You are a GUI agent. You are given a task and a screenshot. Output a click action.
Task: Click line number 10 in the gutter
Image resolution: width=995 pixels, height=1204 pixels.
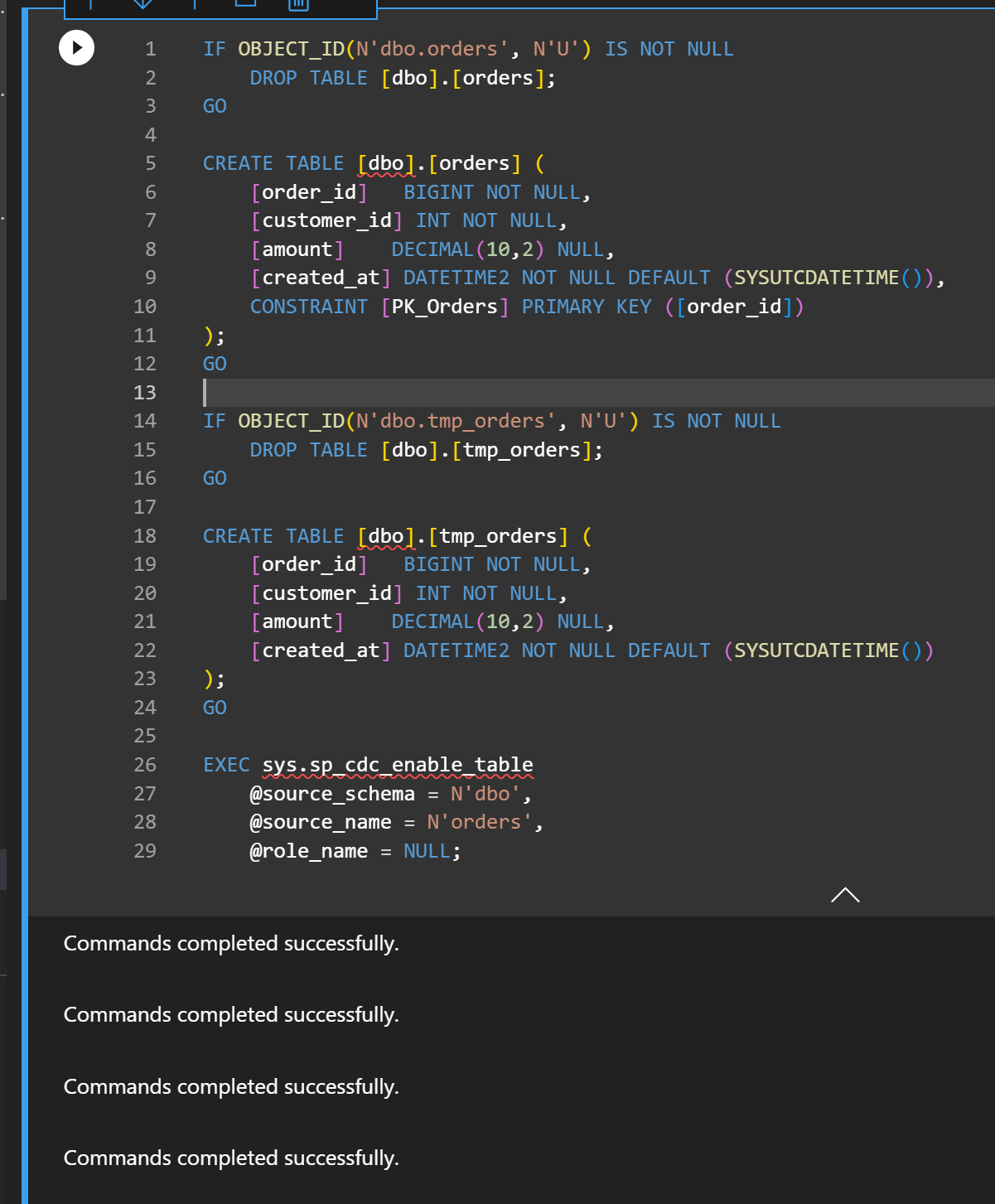click(145, 307)
